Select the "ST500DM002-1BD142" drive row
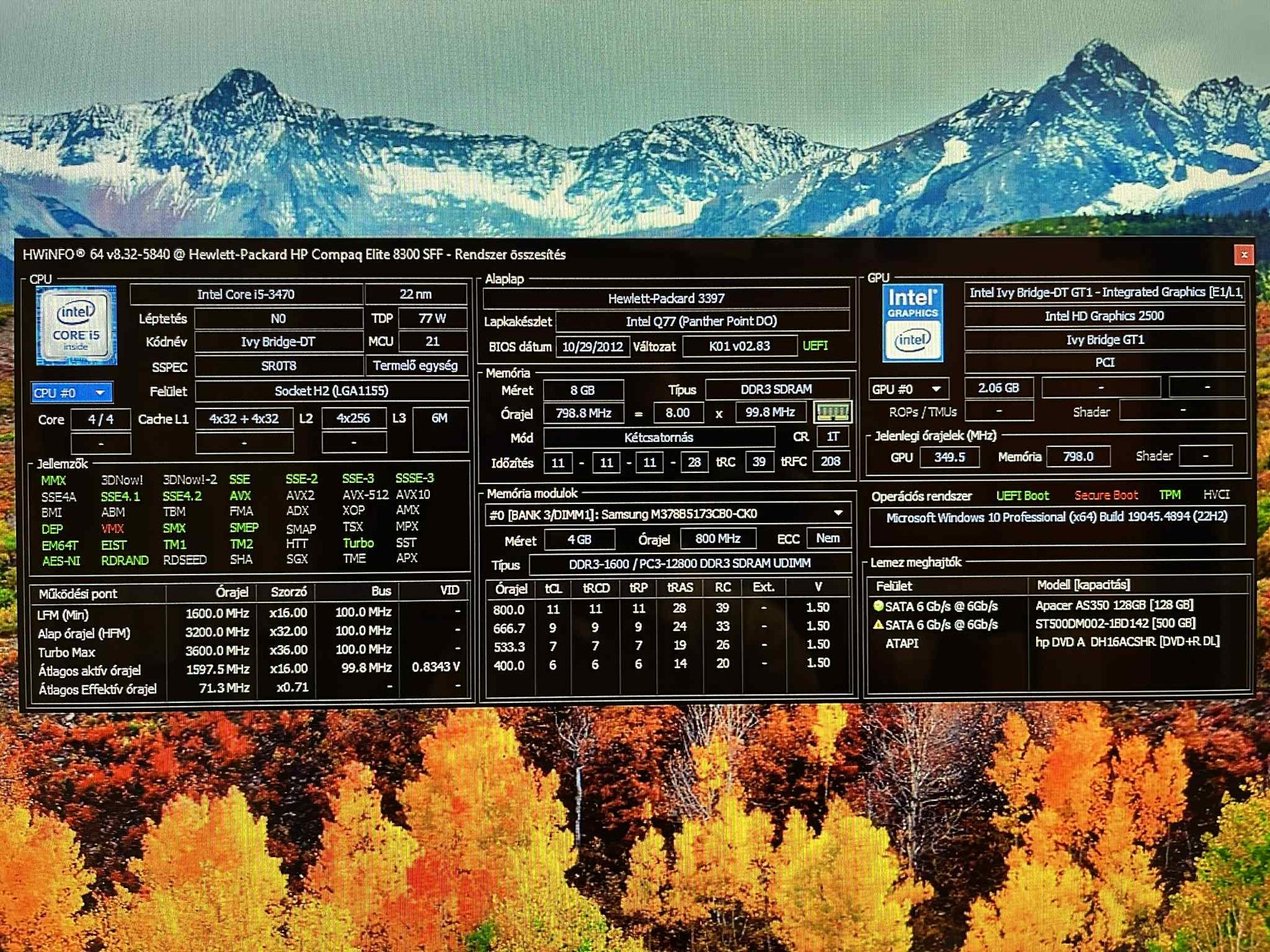The width and height of the screenshot is (1270, 952). pyautogui.click(x=1060, y=624)
